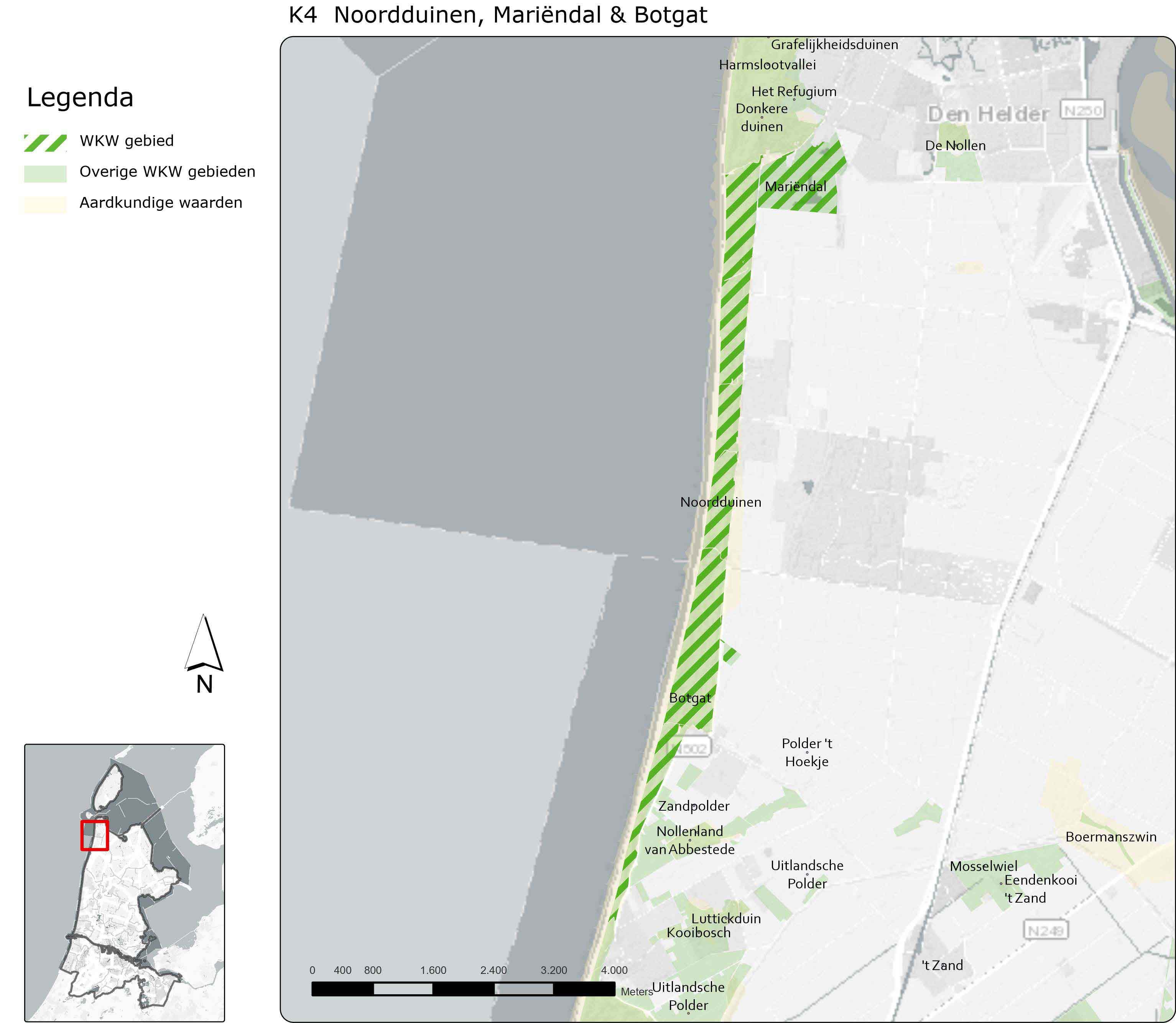Click the Aardkundige waarden beige swatch
Viewport: 1176px width, 1023px height.
[x=45, y=204]
